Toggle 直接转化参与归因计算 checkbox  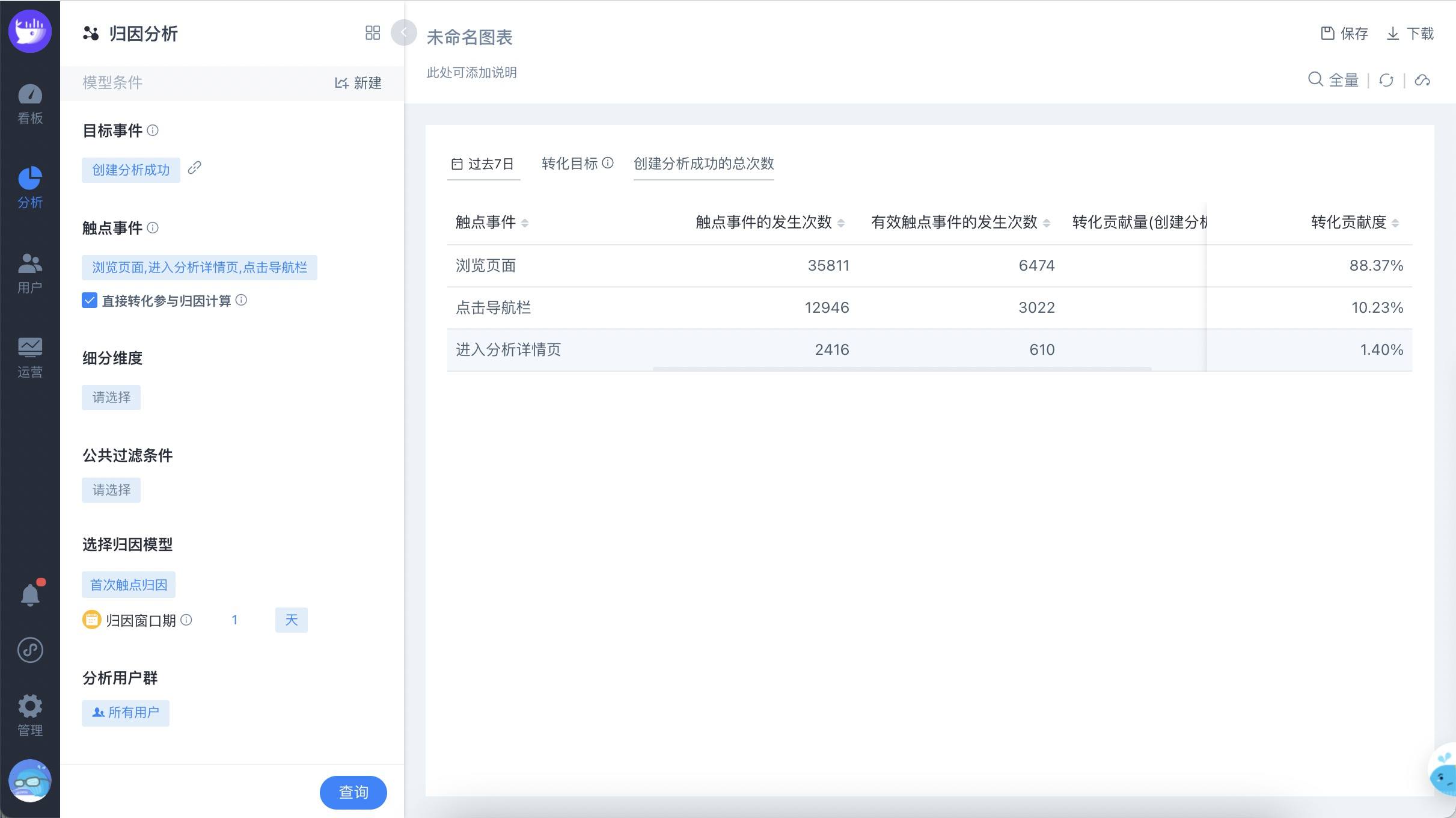(x=90, y=300)
